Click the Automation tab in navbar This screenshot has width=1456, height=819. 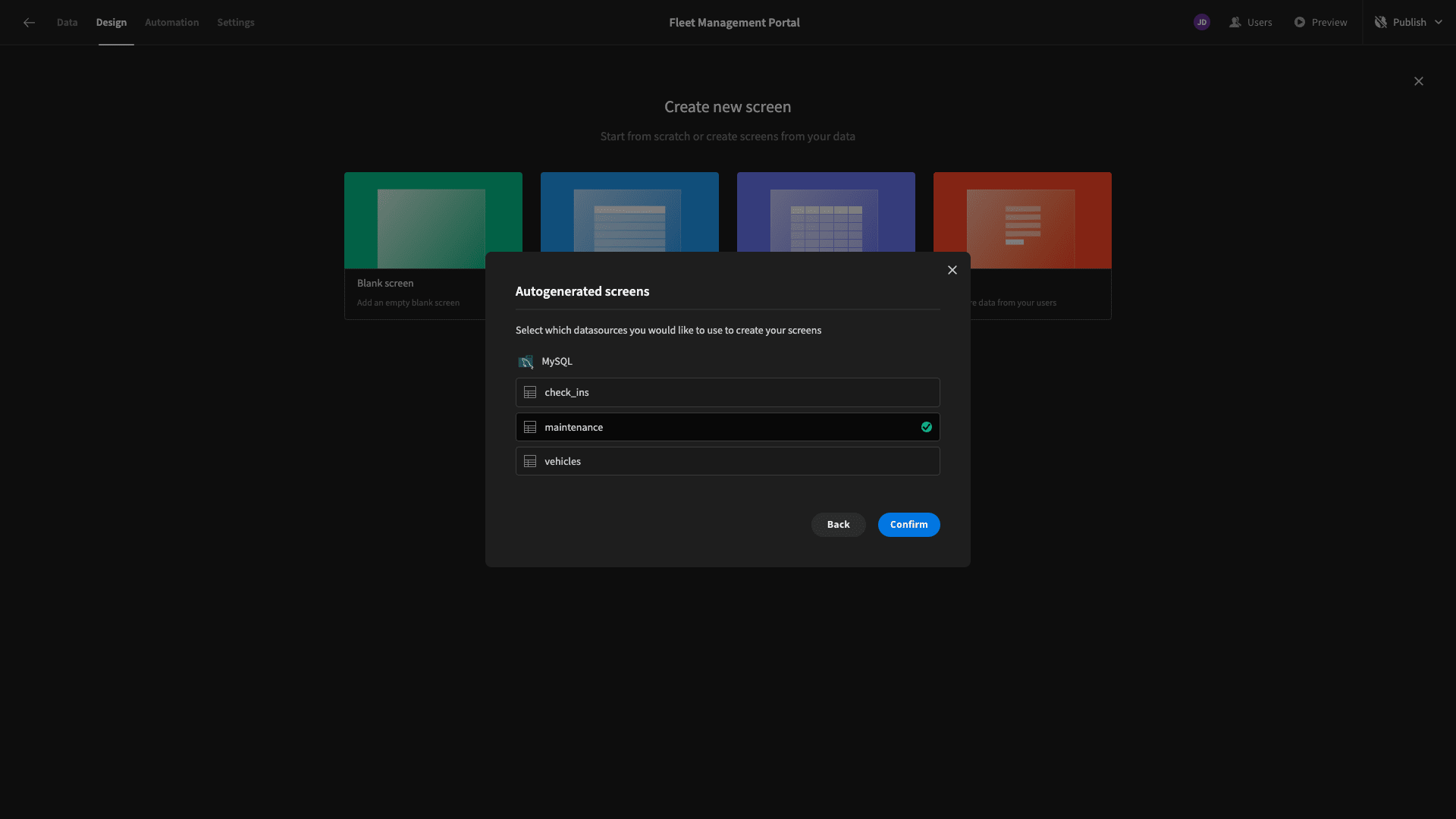point(171,22)
